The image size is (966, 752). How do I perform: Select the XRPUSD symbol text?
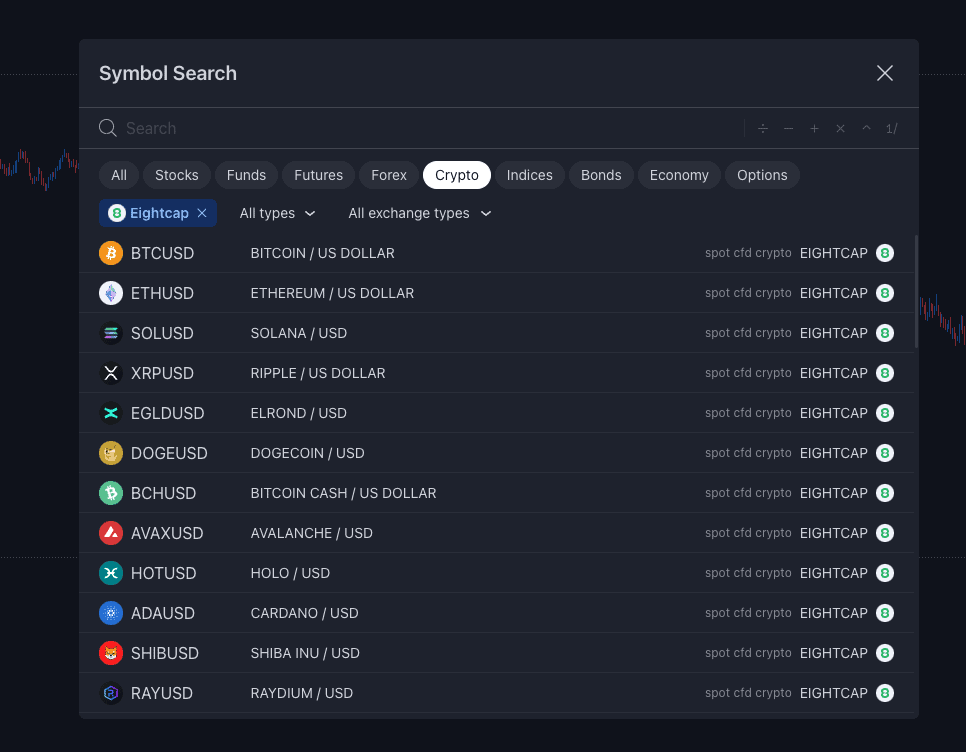click(163, 373)
